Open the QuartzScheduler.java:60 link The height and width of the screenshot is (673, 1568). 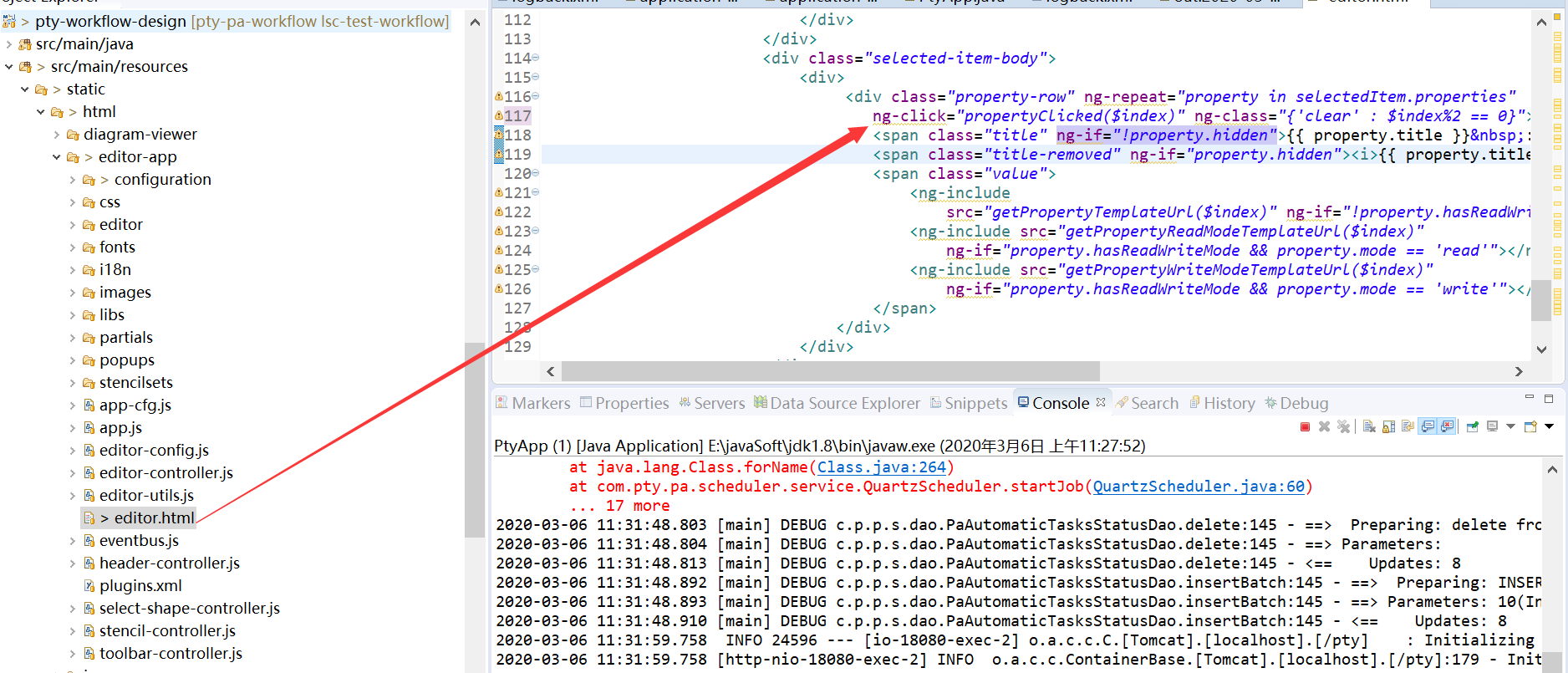tap(1199, 487)
